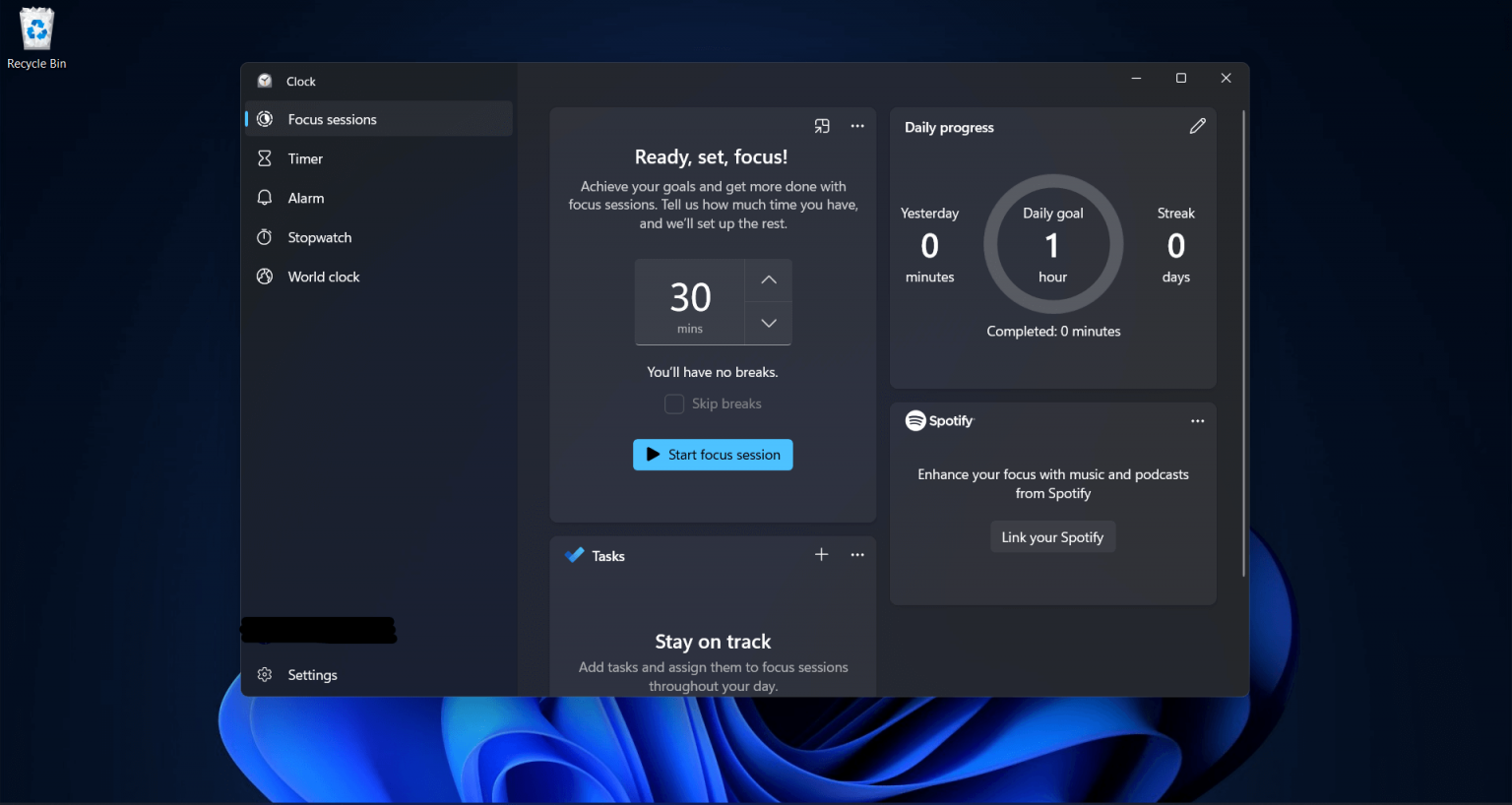Screen dimensions: 1512x805
Task: Expand focus session to compact view
Action: [x=822, y=125]
